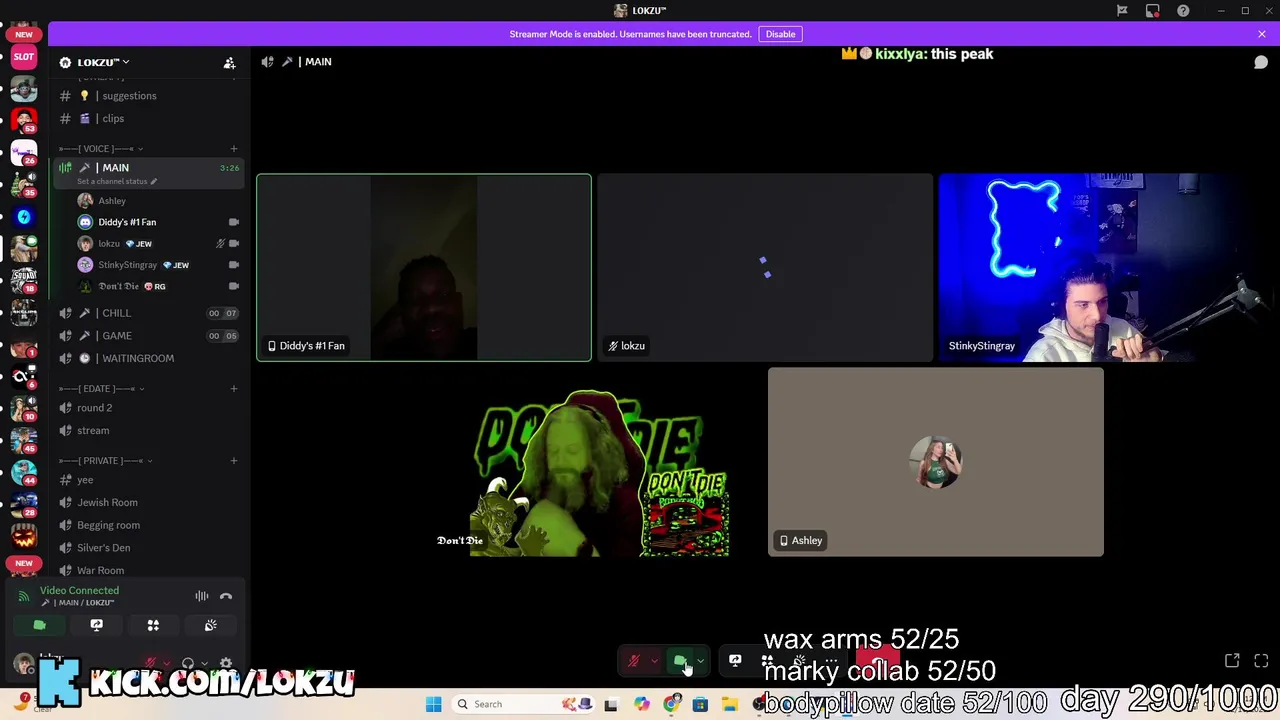Enter full screen call view
1280x720 pixels.
[x=1261, y=661]
